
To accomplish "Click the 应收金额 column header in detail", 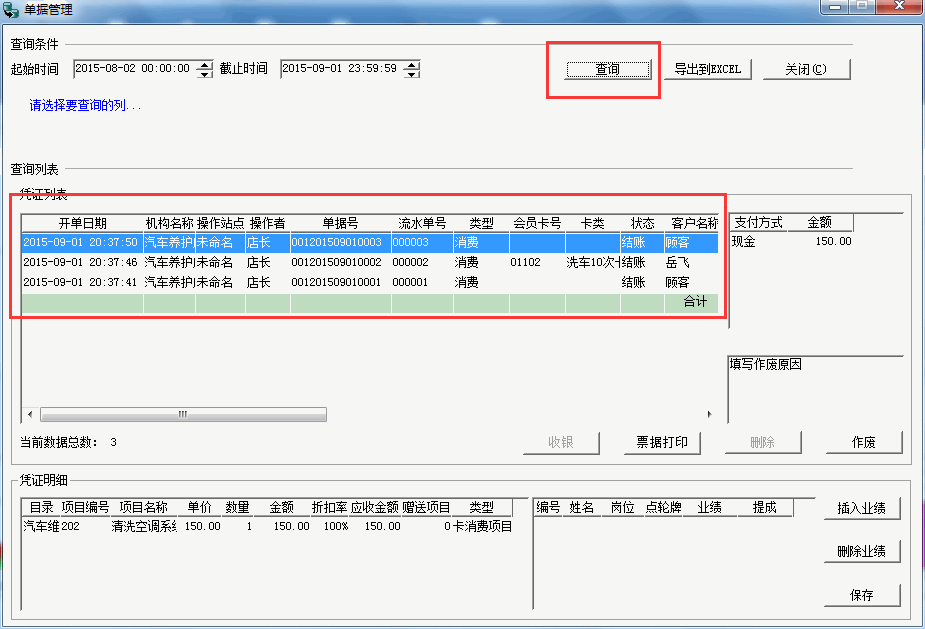I will pyautogui.click(x=375, y=507).
